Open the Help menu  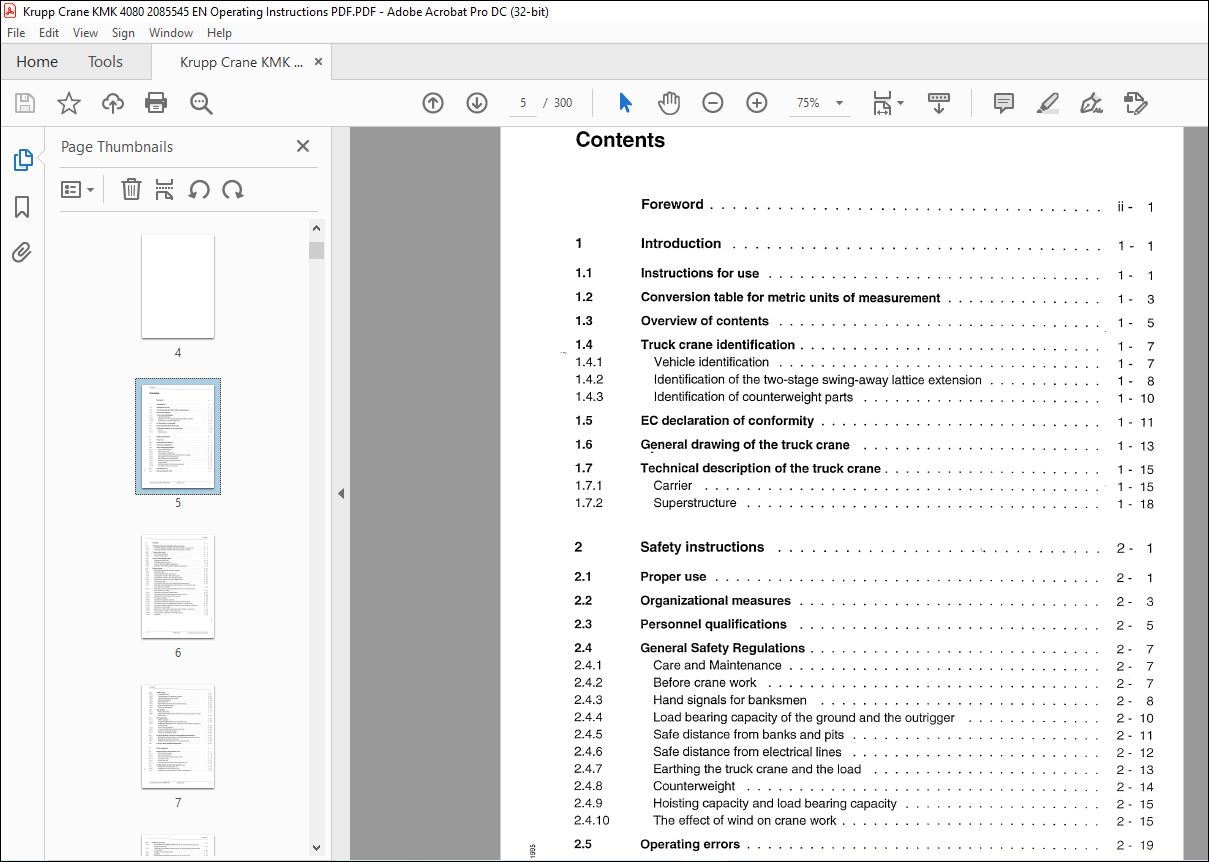(219, 33)
